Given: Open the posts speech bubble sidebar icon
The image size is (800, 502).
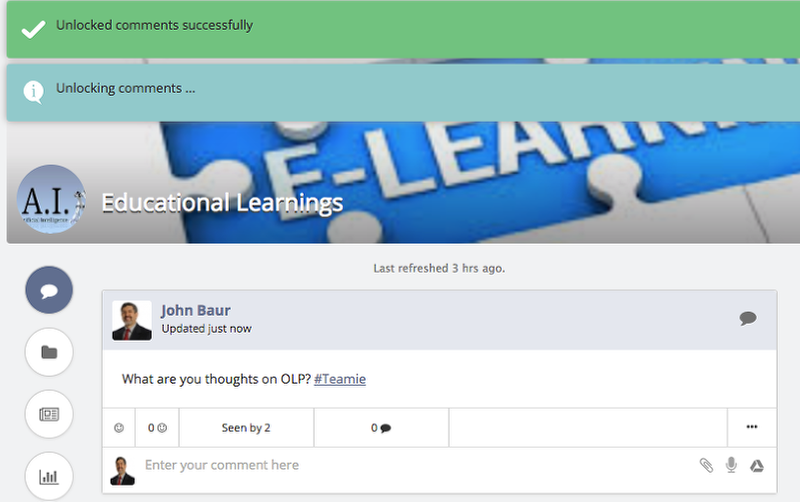Looking at the screenshot, I should tap(49, 290).
